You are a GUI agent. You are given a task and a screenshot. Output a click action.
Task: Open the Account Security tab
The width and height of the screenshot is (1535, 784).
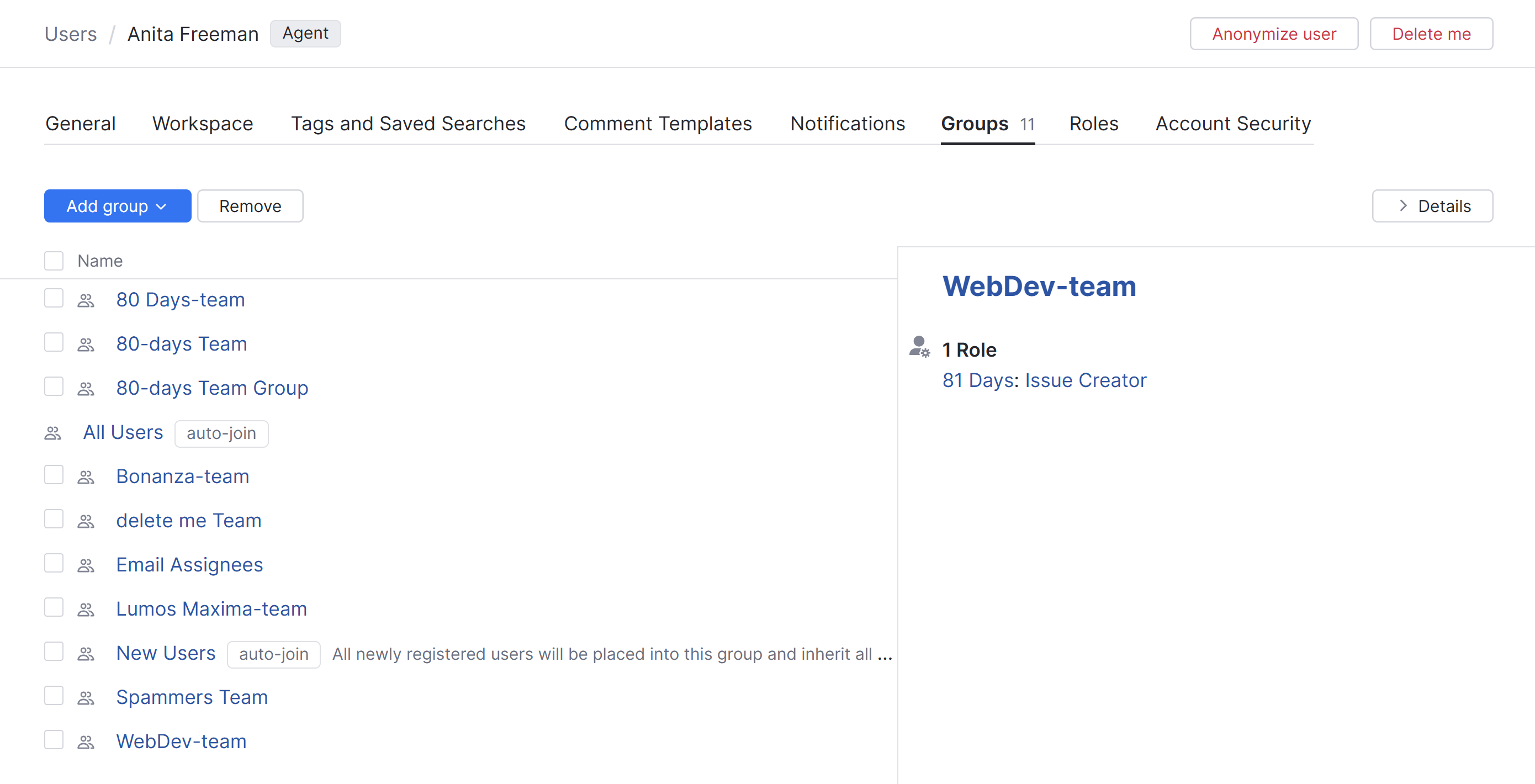coord(1232,123)
